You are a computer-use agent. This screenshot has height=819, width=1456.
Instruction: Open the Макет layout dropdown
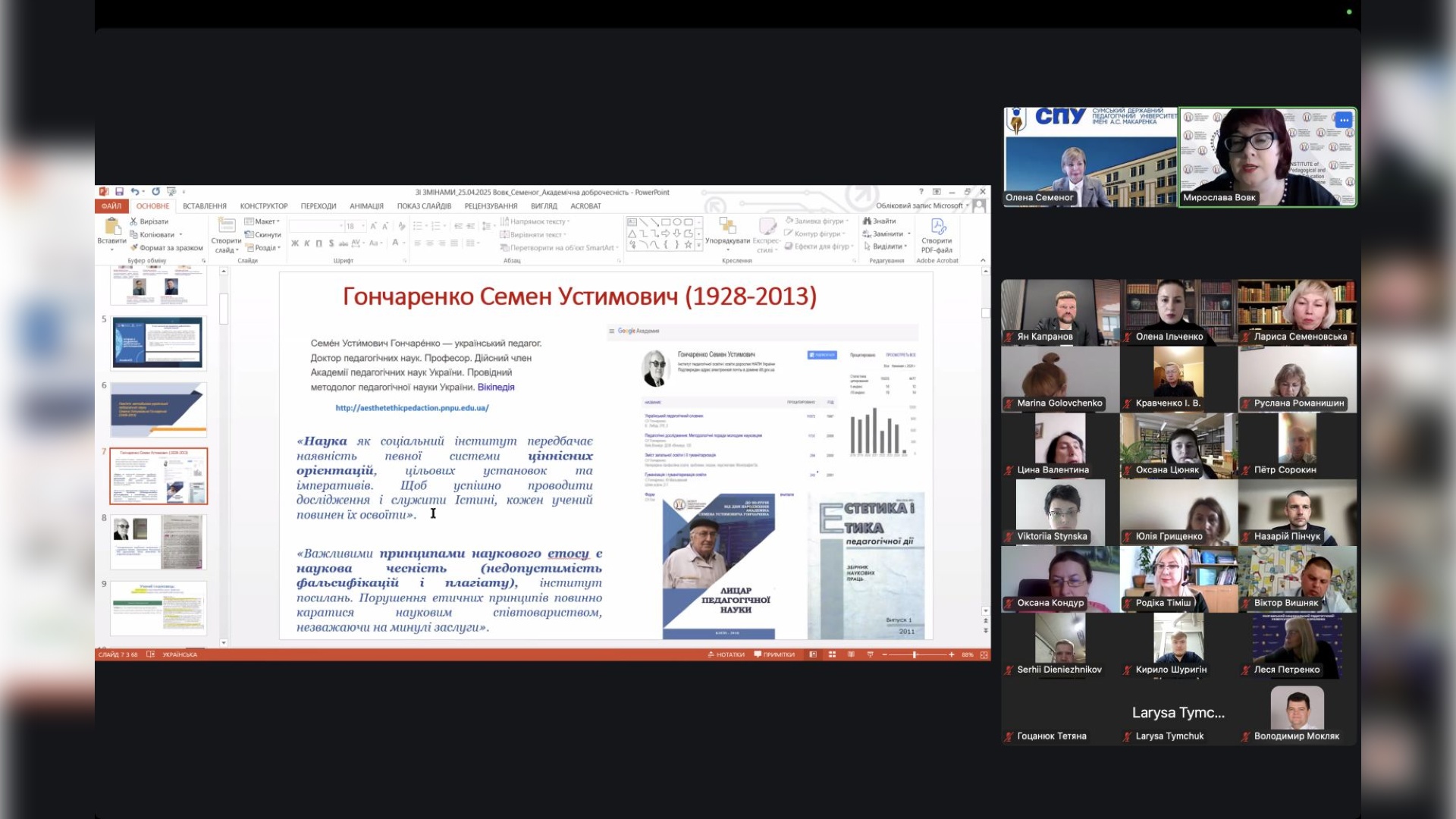coord(262,221)
